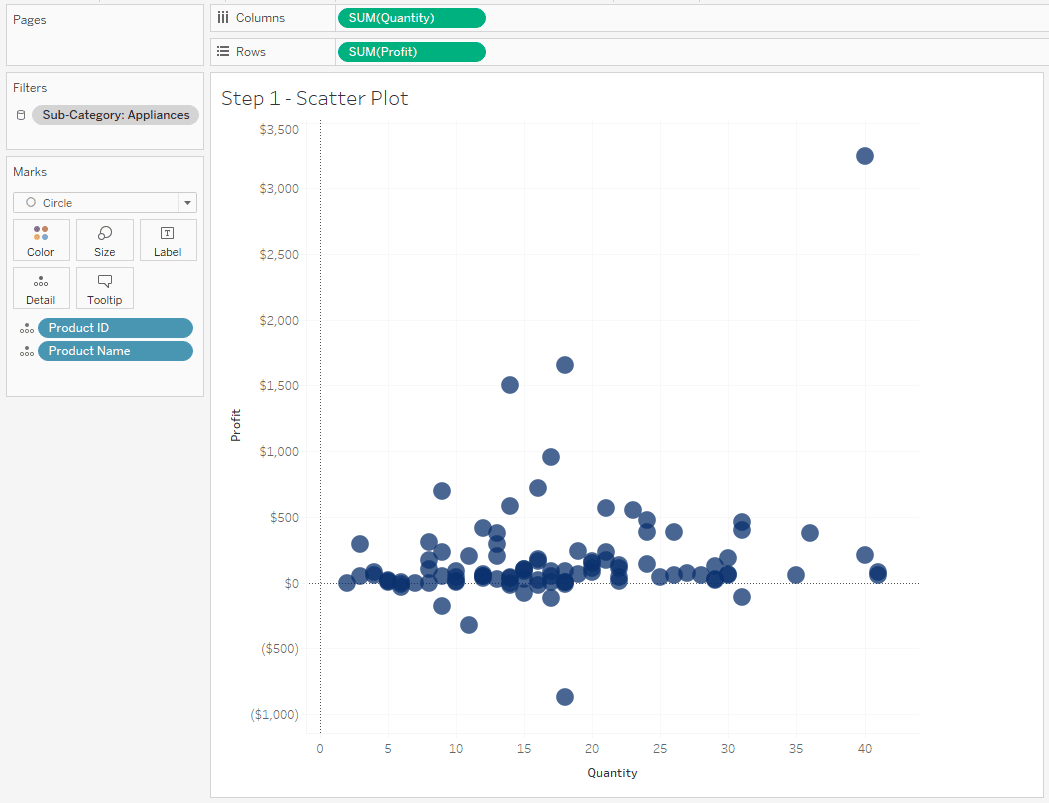This screenshot has width=1049, height=803.
Task: Click the Quantity axis label
Action: [x=612, y=772]
